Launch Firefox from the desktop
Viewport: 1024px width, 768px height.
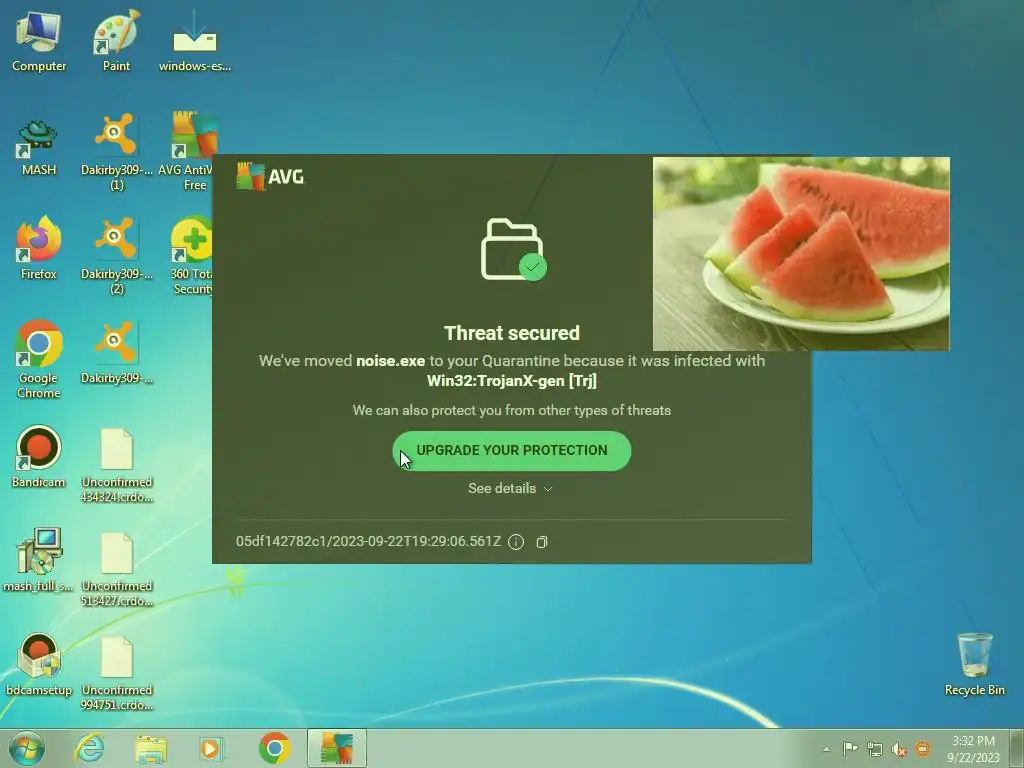point(39,248)
